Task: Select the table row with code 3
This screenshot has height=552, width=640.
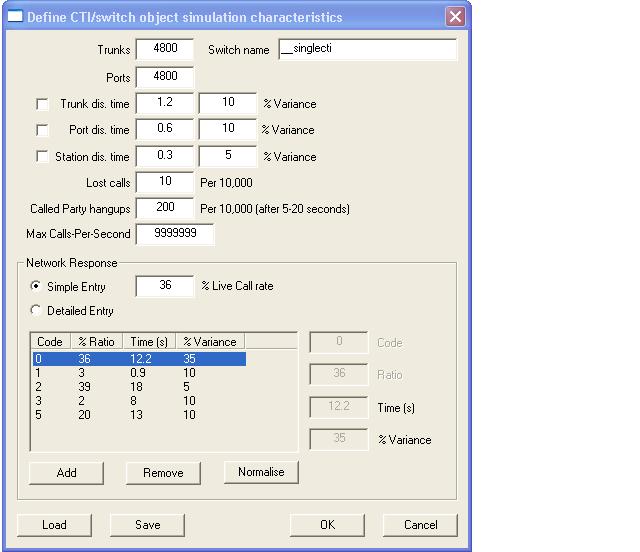Action: click(139, 401)
